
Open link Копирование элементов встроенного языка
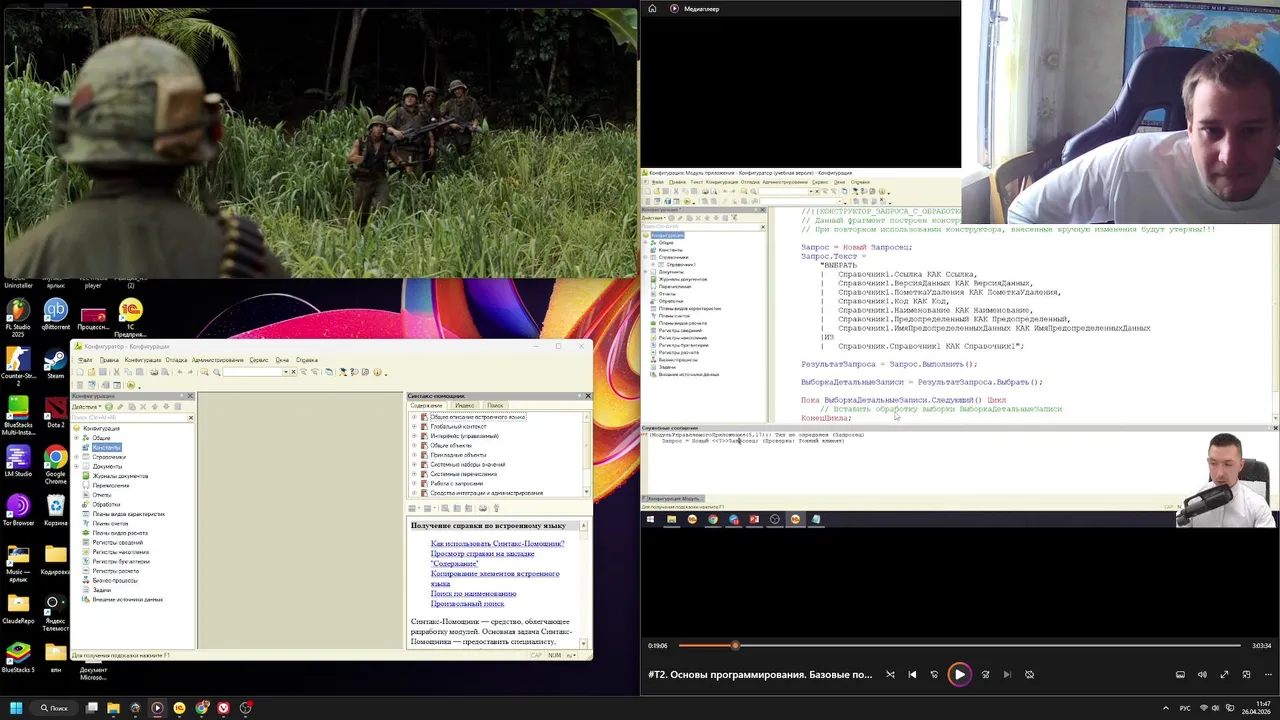pyautogui.click(x=495, y=578)
